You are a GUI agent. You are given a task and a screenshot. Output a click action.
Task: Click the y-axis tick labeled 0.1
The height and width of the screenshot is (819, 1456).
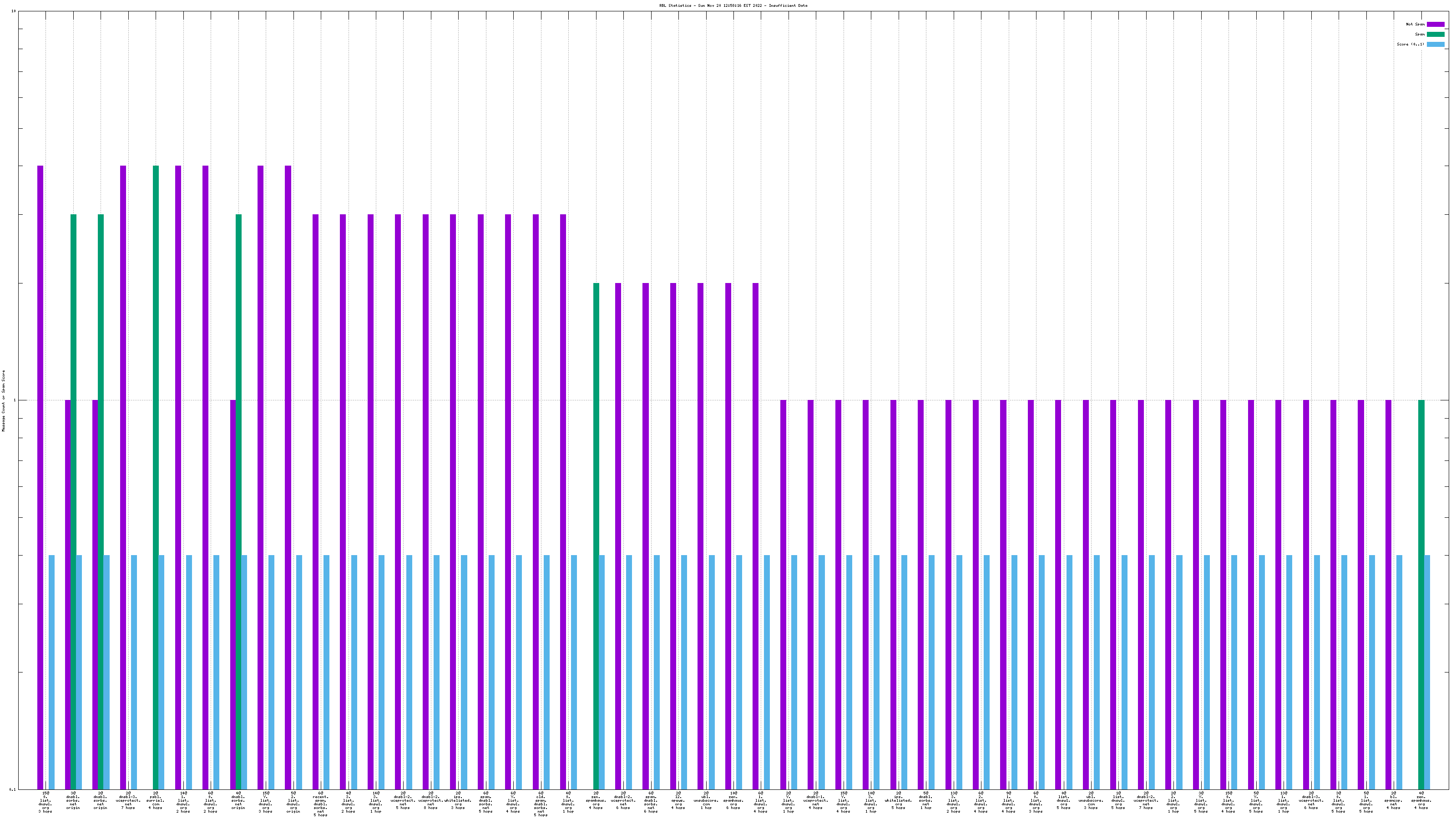[11, 789]
